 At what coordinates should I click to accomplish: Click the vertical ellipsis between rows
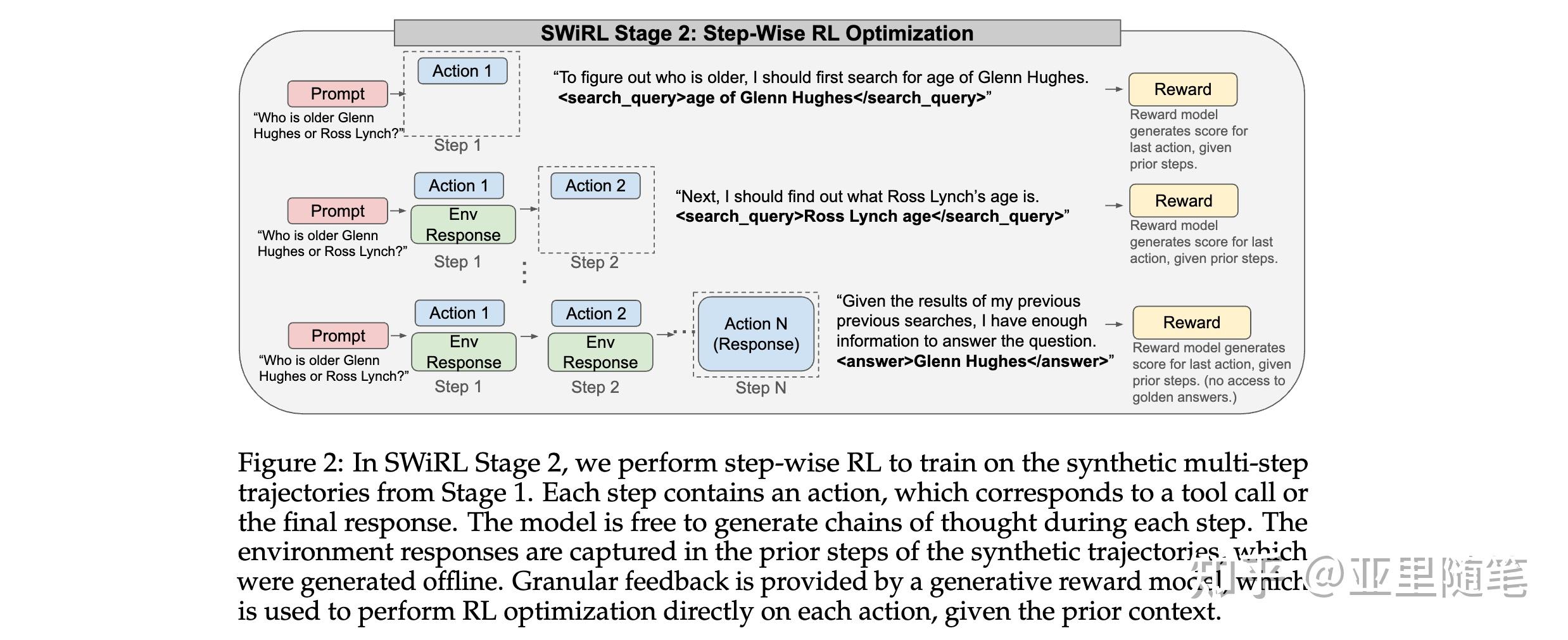coord(524,272)
